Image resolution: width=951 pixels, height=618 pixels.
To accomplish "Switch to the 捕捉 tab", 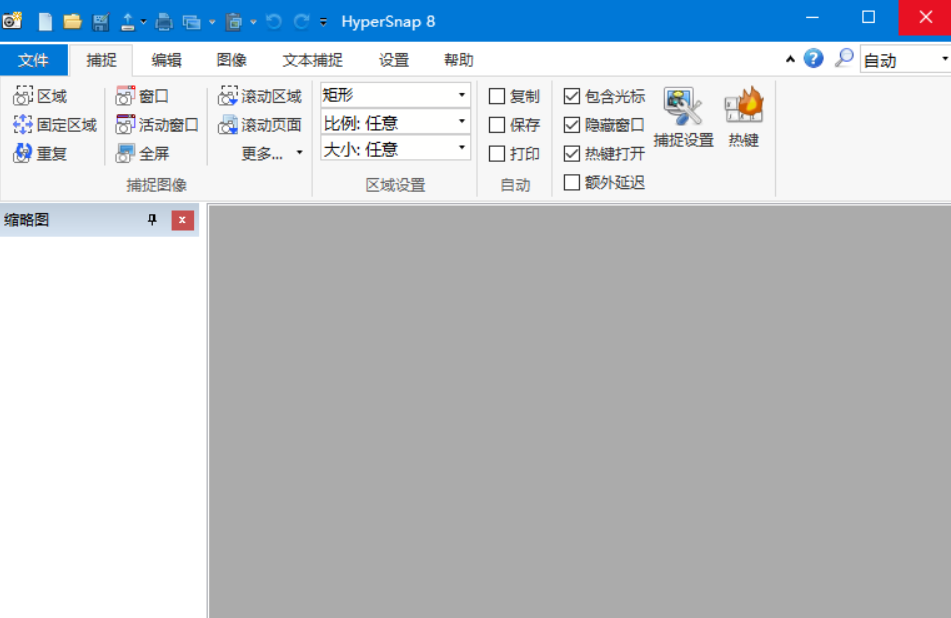I will click(101, 59).
